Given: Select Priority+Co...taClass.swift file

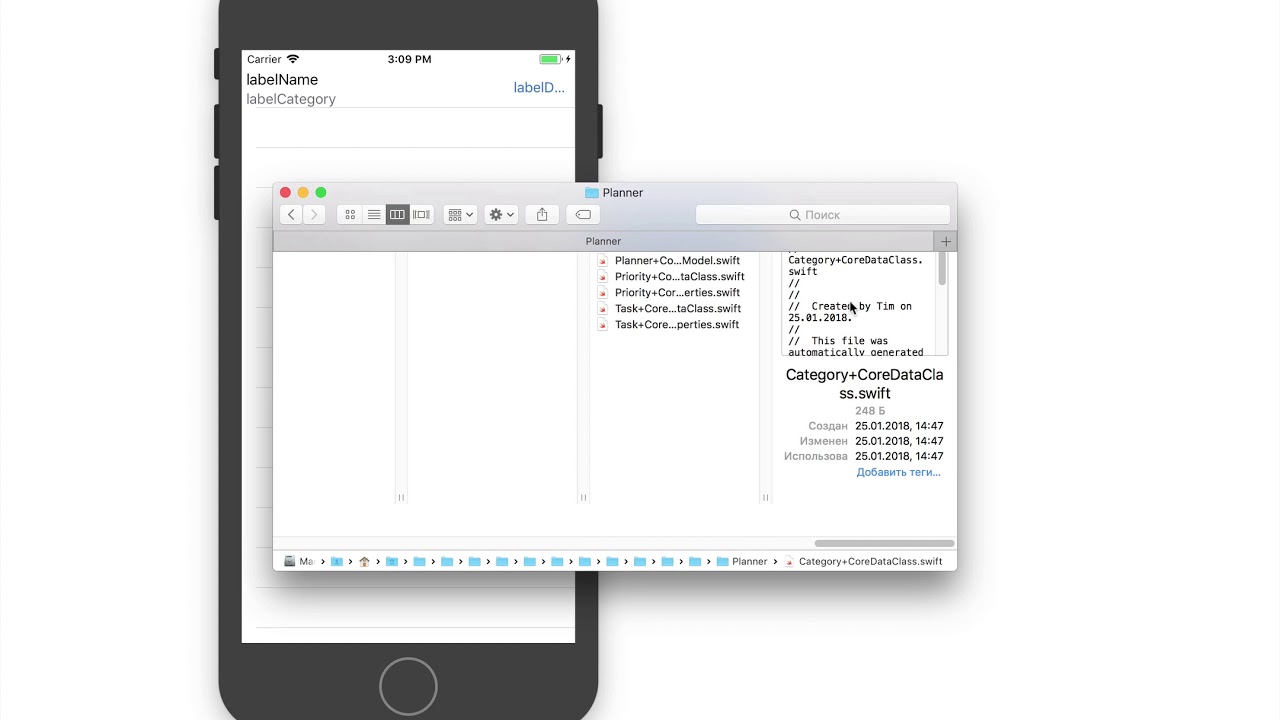Looking at the screenshot, I should pos(679,276).
